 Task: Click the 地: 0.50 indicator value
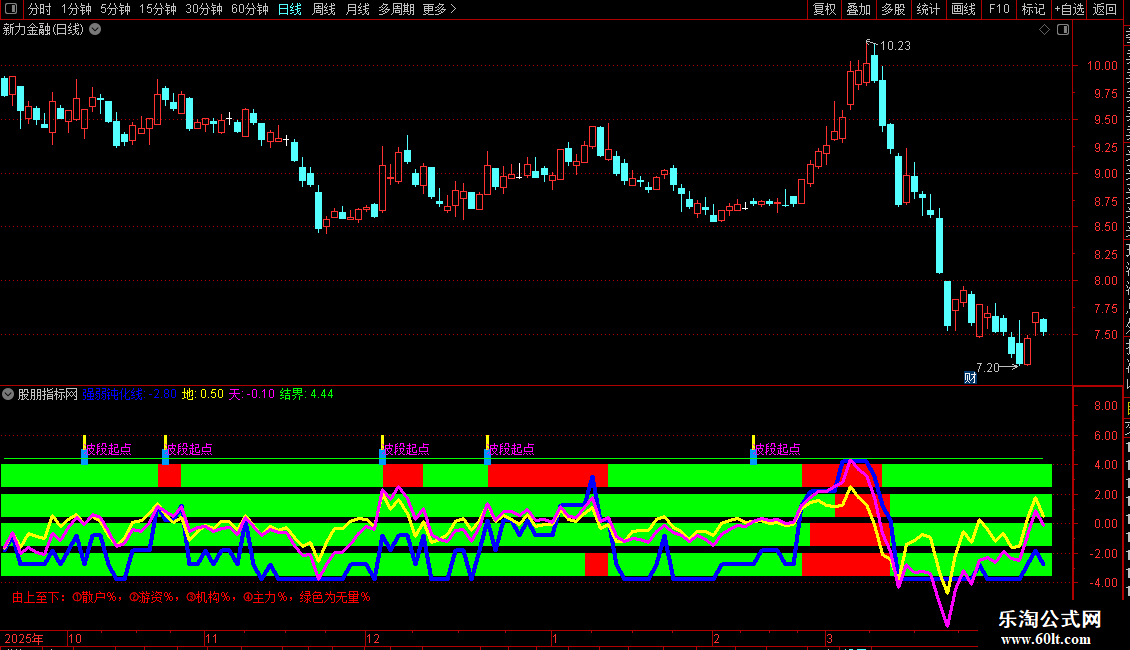point(203,394)
